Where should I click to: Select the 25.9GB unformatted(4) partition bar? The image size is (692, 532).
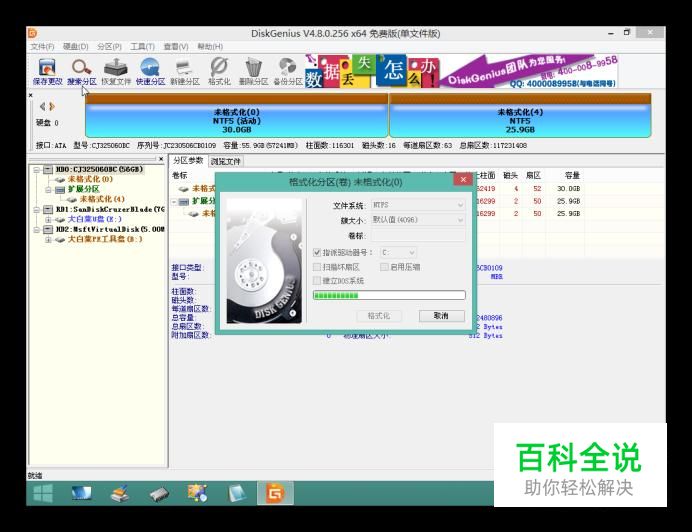click(x=520, y=116)
